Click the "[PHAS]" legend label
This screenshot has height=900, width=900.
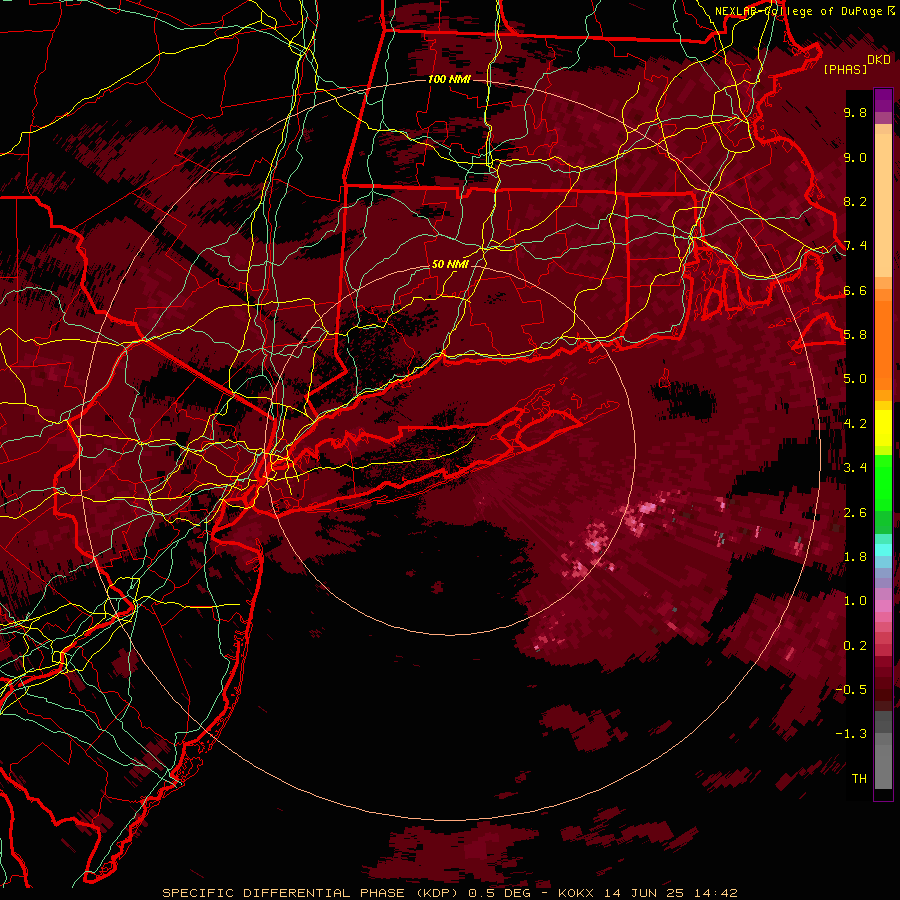point(845,70)
